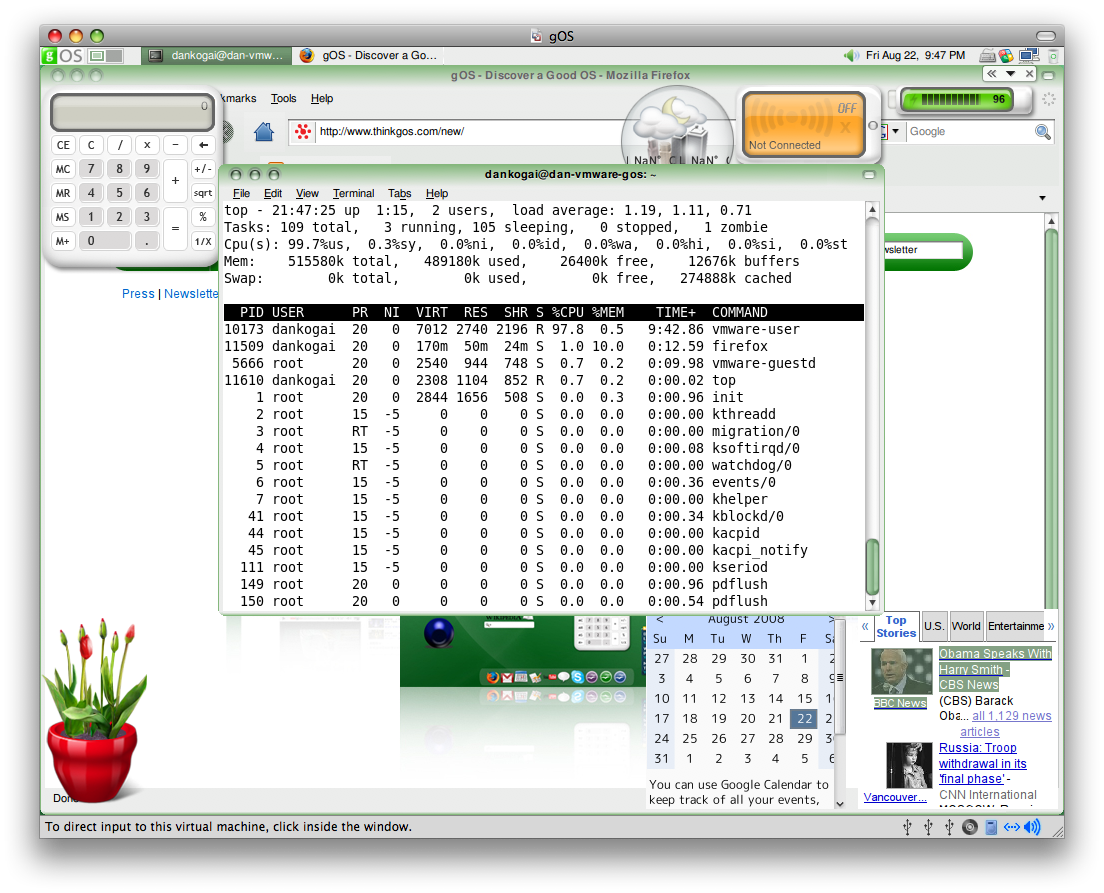Switch to the U.S. news tab
The image size is (1104, 893).
click(x=934, y=626)
